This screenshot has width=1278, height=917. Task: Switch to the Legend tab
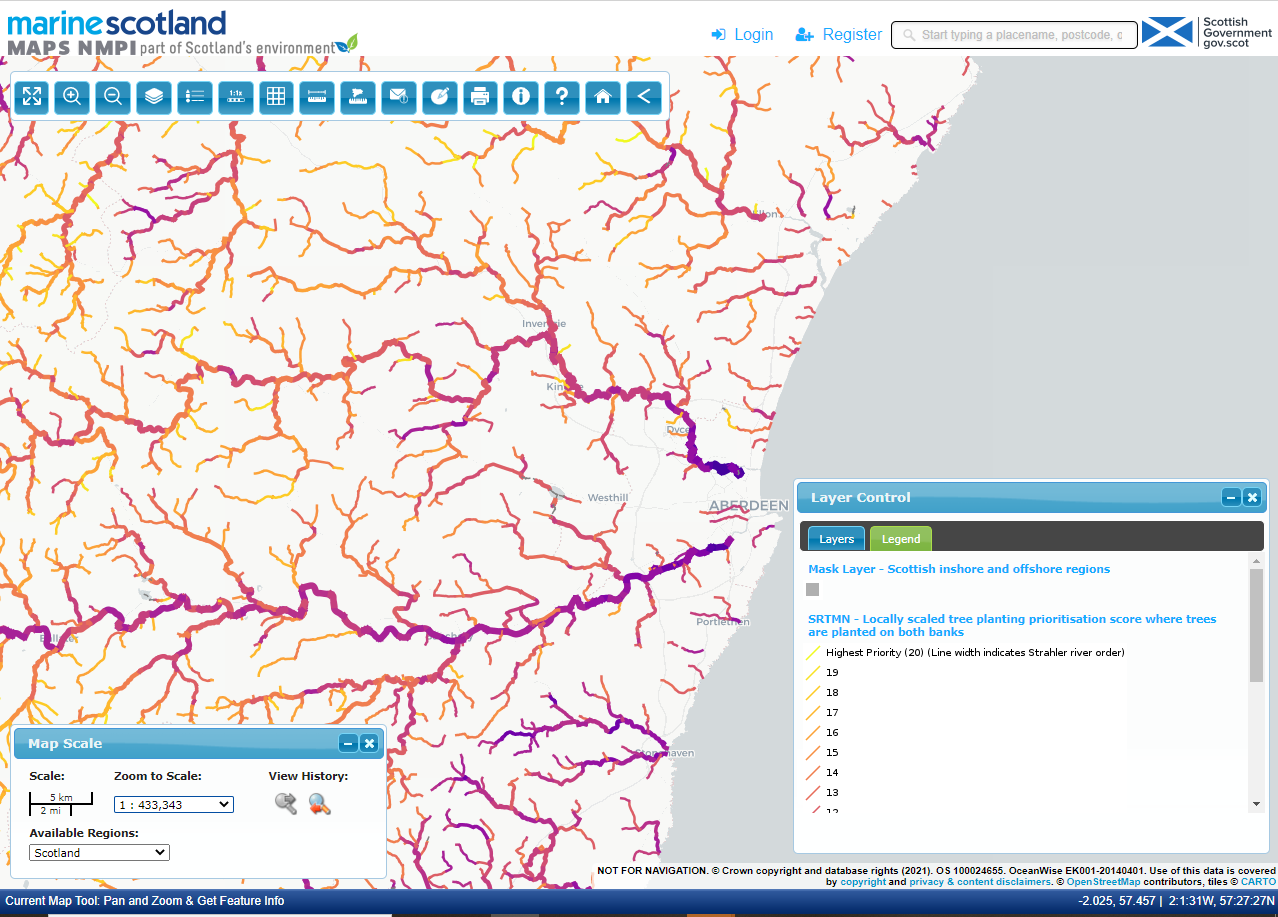pyautogui.click(x=900, y=539)
